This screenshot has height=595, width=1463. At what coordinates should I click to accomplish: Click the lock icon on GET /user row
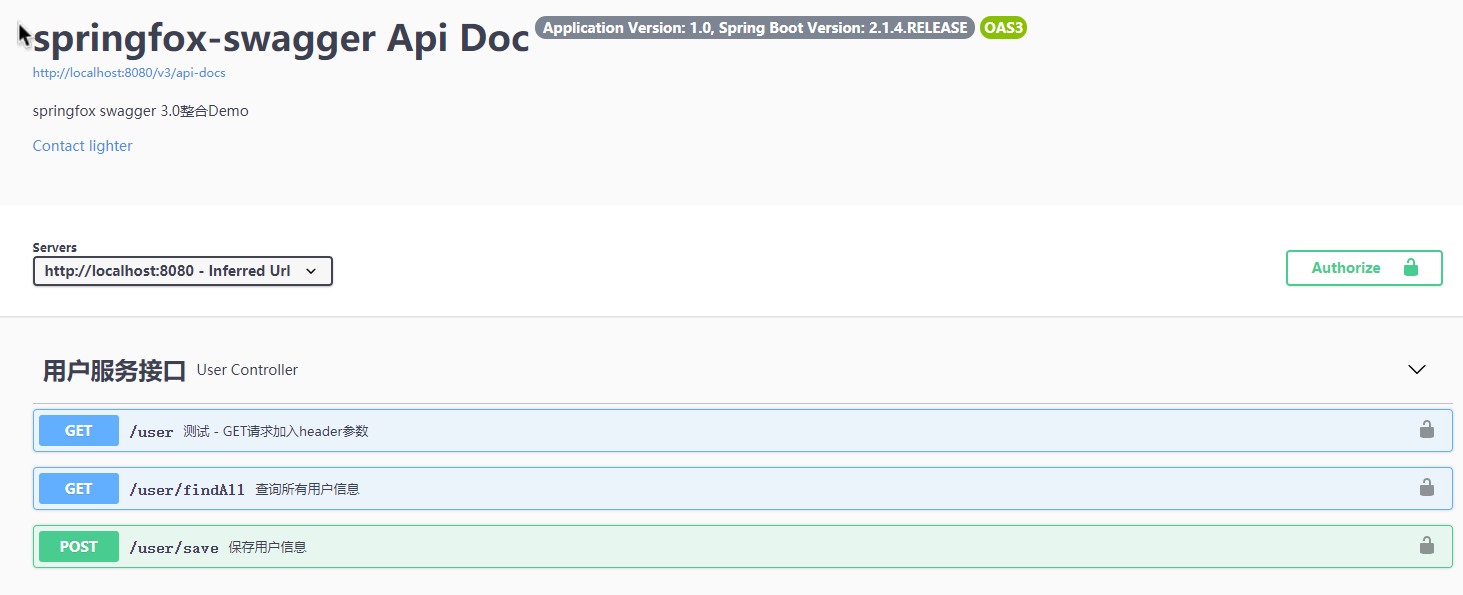click(x=1427, y=429)
